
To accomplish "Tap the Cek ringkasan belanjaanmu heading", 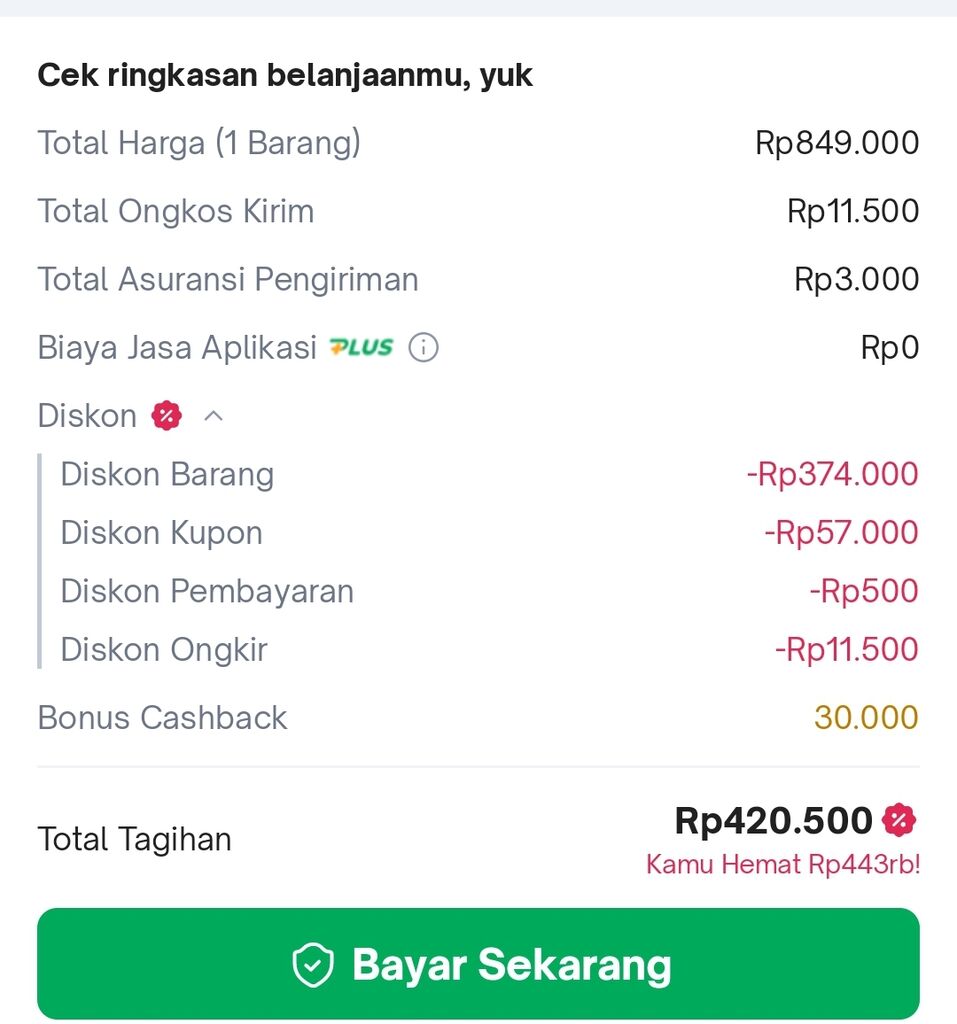I will click(x=285, y=75).
